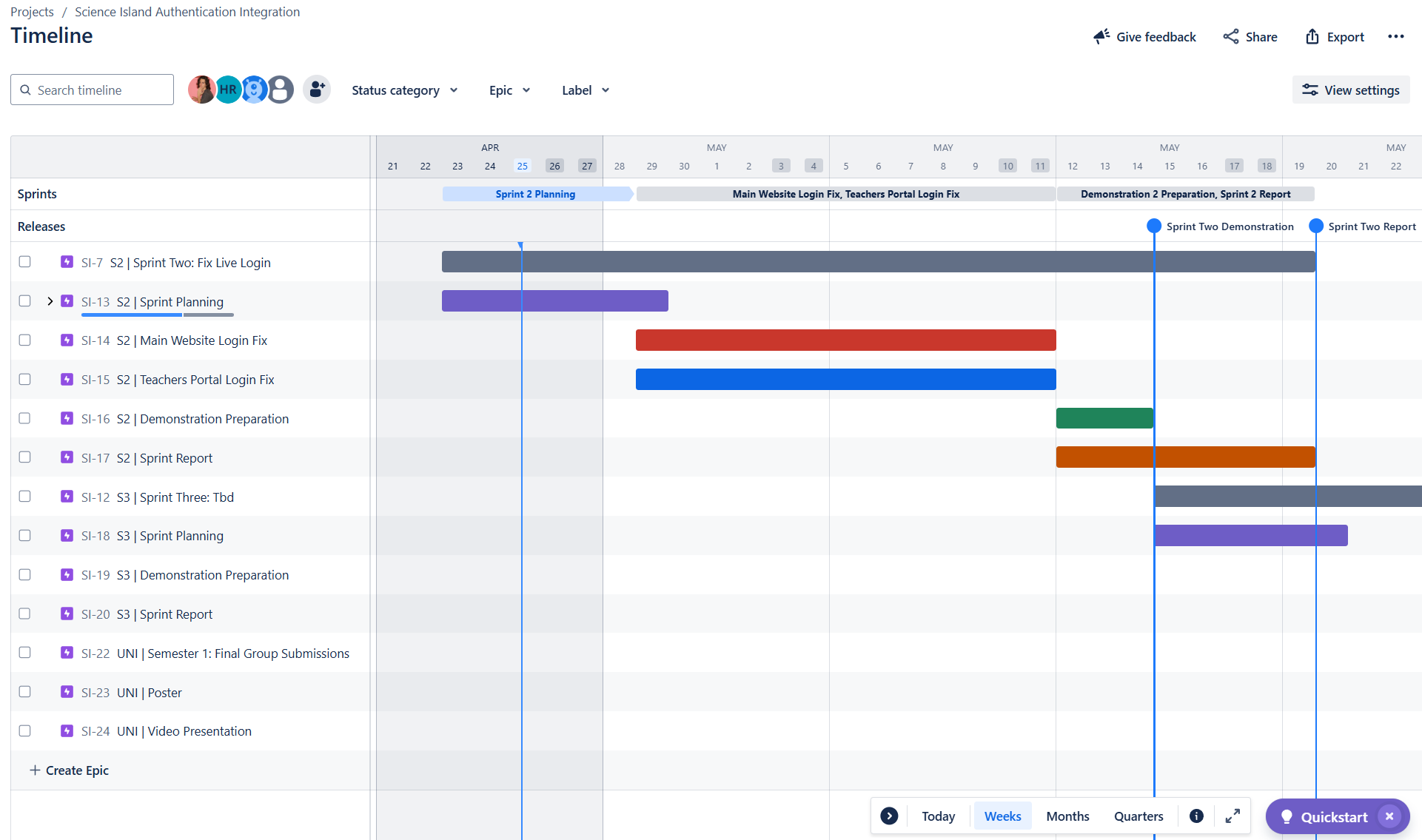
Task: Switch to the Months view tab
Action: (x=1067, y=816)
